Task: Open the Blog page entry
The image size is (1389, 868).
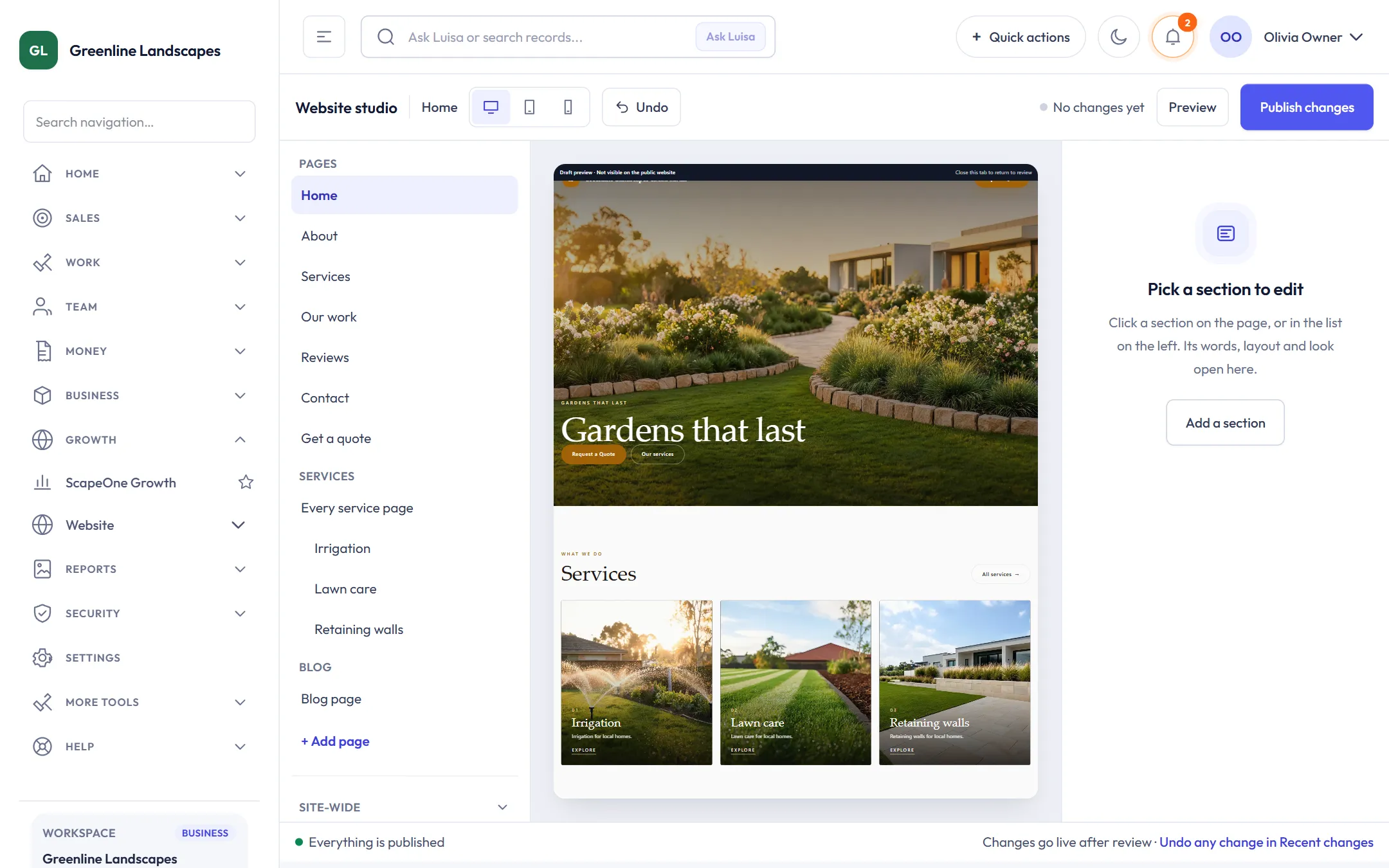Action: pyautogui.click(x=404, y=699)
